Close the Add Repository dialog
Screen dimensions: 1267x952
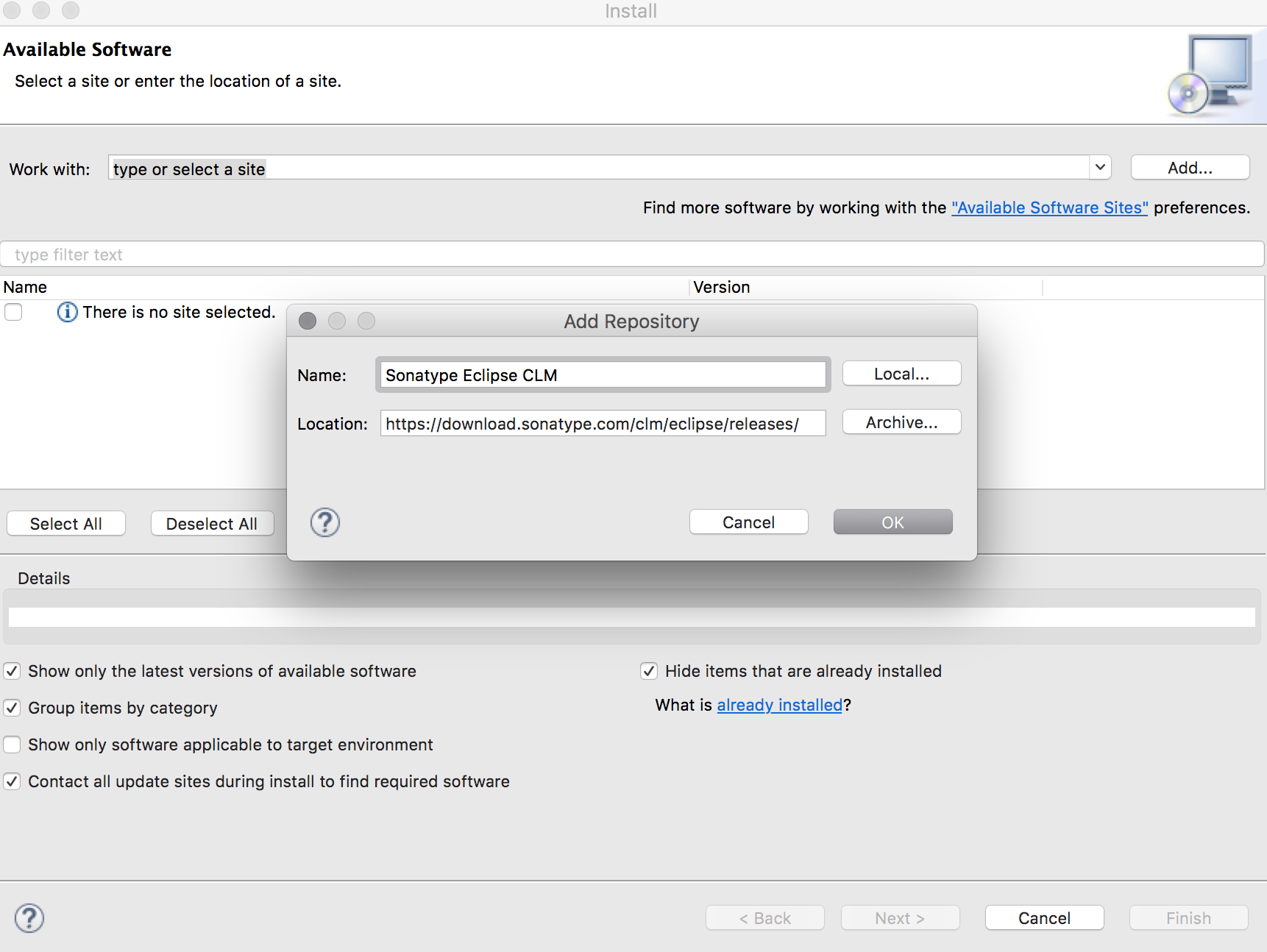click(308, 321)
